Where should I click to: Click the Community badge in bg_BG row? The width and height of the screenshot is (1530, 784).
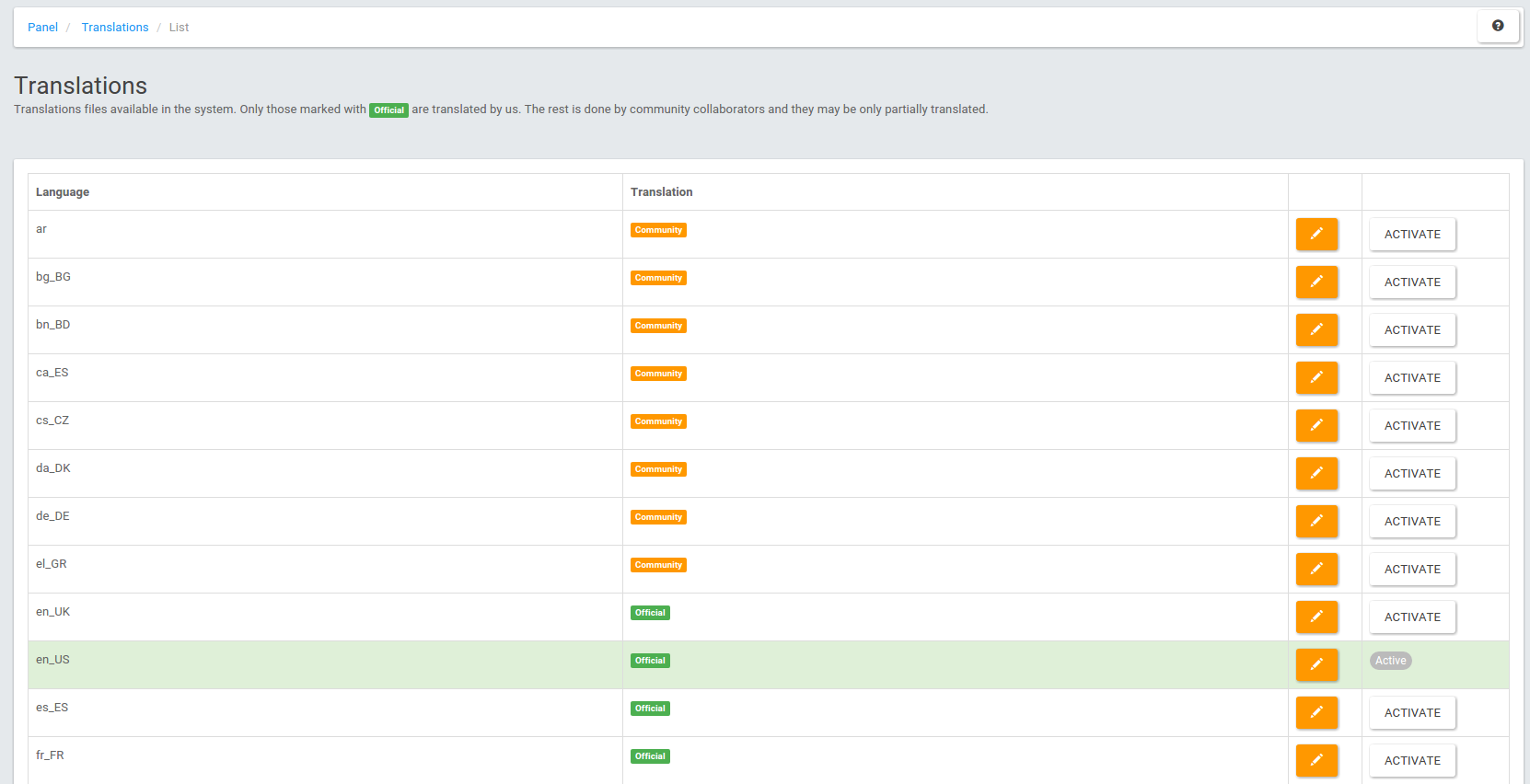(658, 278)
